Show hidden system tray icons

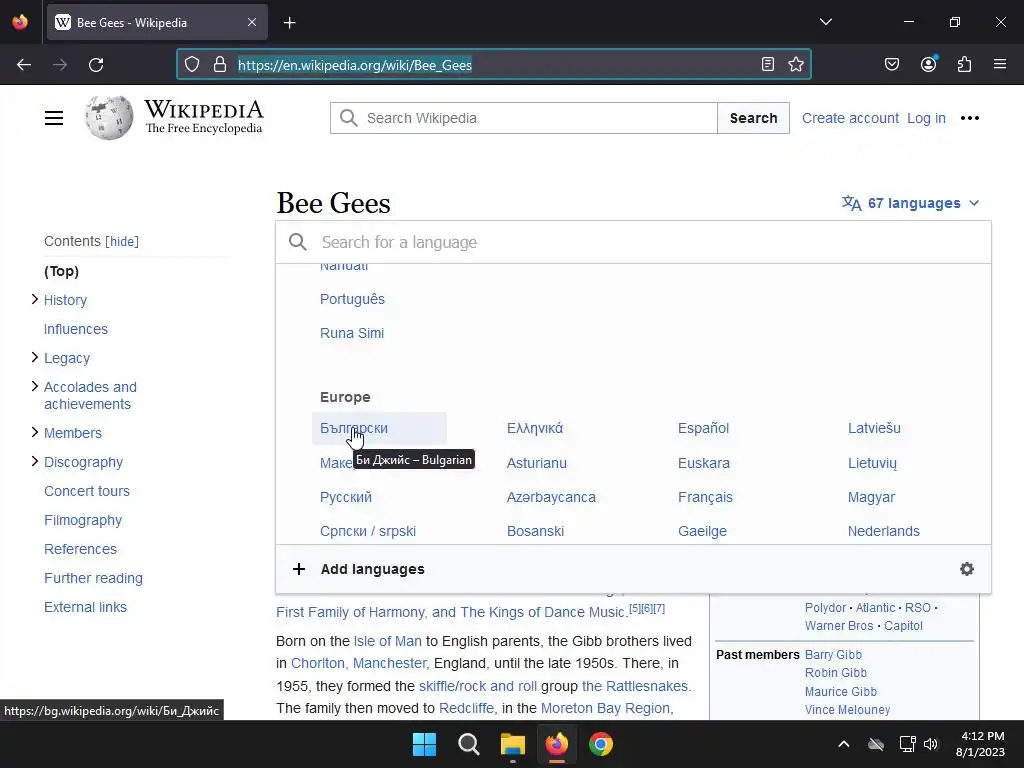pyautogui.click(x=844, y=744)
